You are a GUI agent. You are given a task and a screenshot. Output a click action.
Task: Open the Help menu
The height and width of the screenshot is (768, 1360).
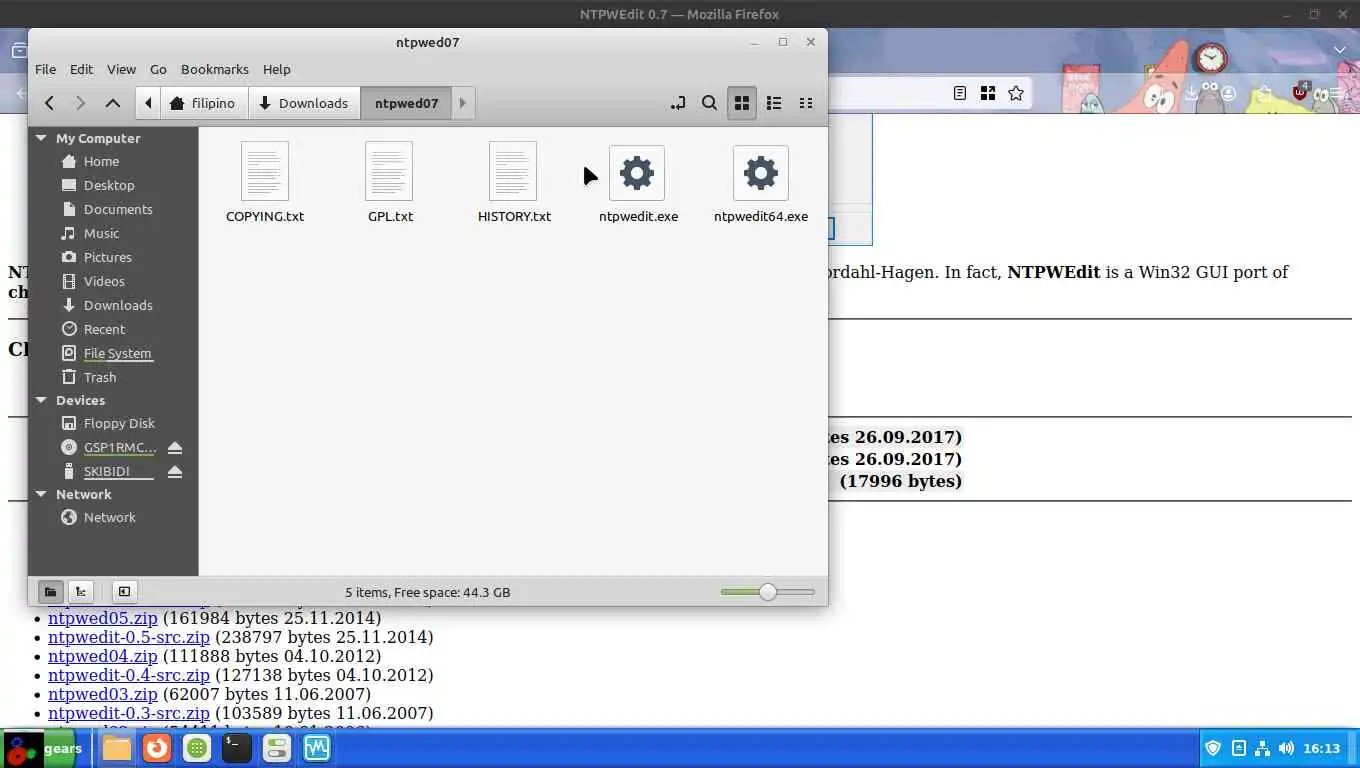(x=276, y=69)
